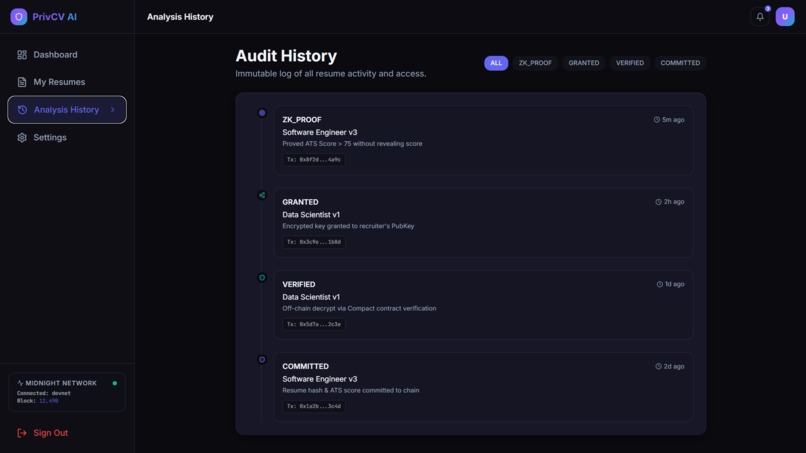Screen dimensions: 806x453
Task: Click the clock icon beside 5m ago
Action: tap(656, 119)
